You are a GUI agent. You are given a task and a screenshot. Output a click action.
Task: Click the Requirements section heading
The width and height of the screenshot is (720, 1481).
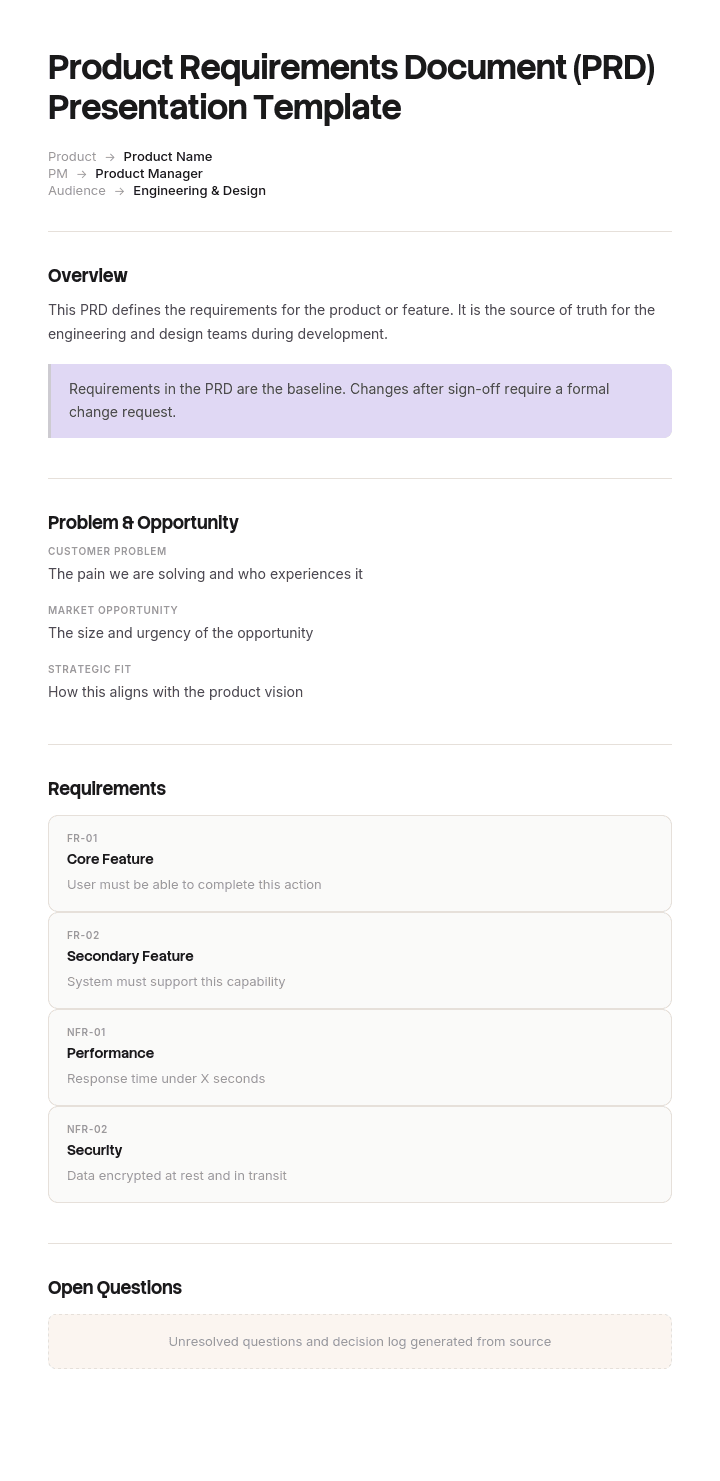click(107, 789)
